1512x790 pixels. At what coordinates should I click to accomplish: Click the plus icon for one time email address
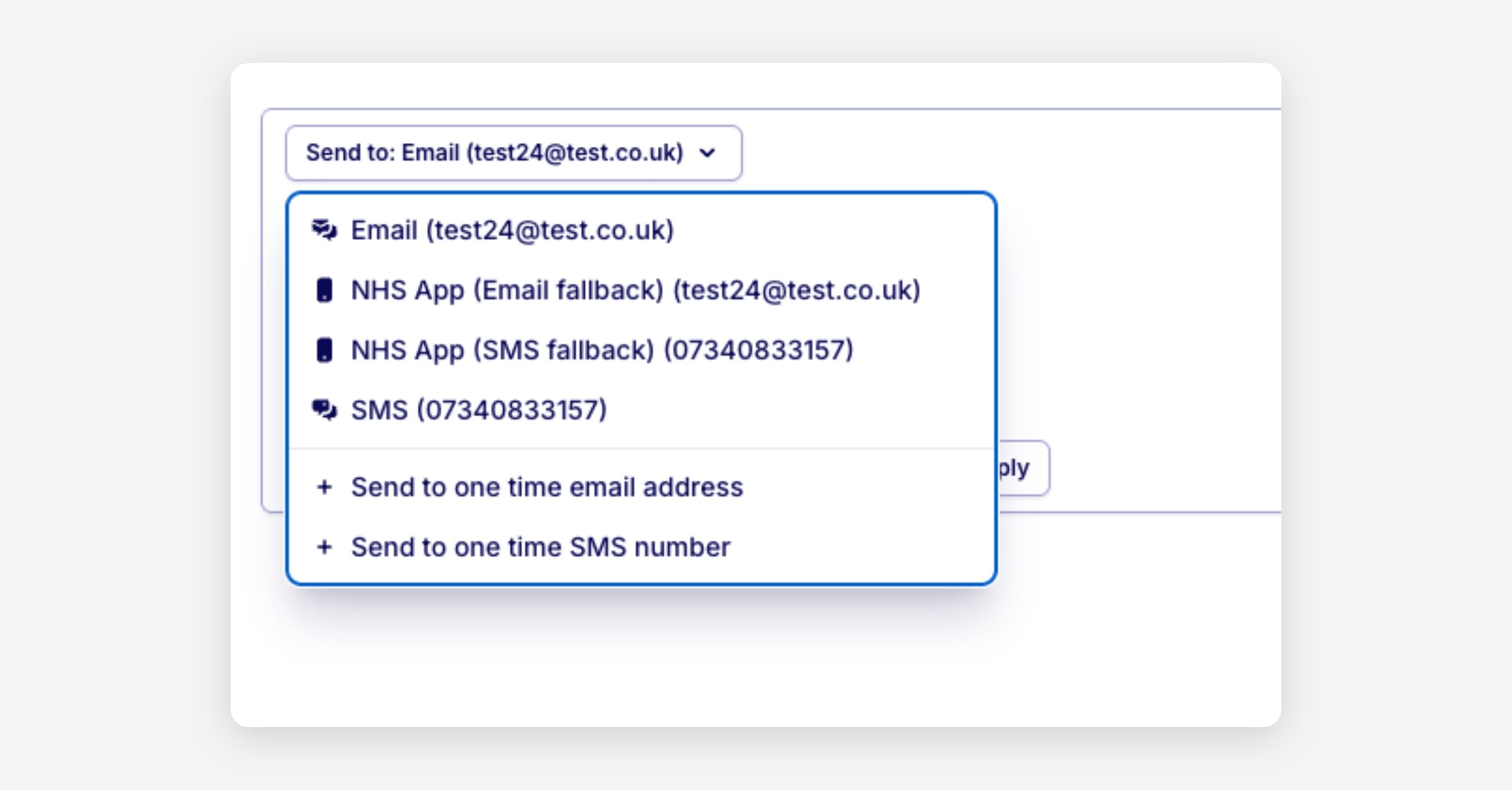coord(324,487)
